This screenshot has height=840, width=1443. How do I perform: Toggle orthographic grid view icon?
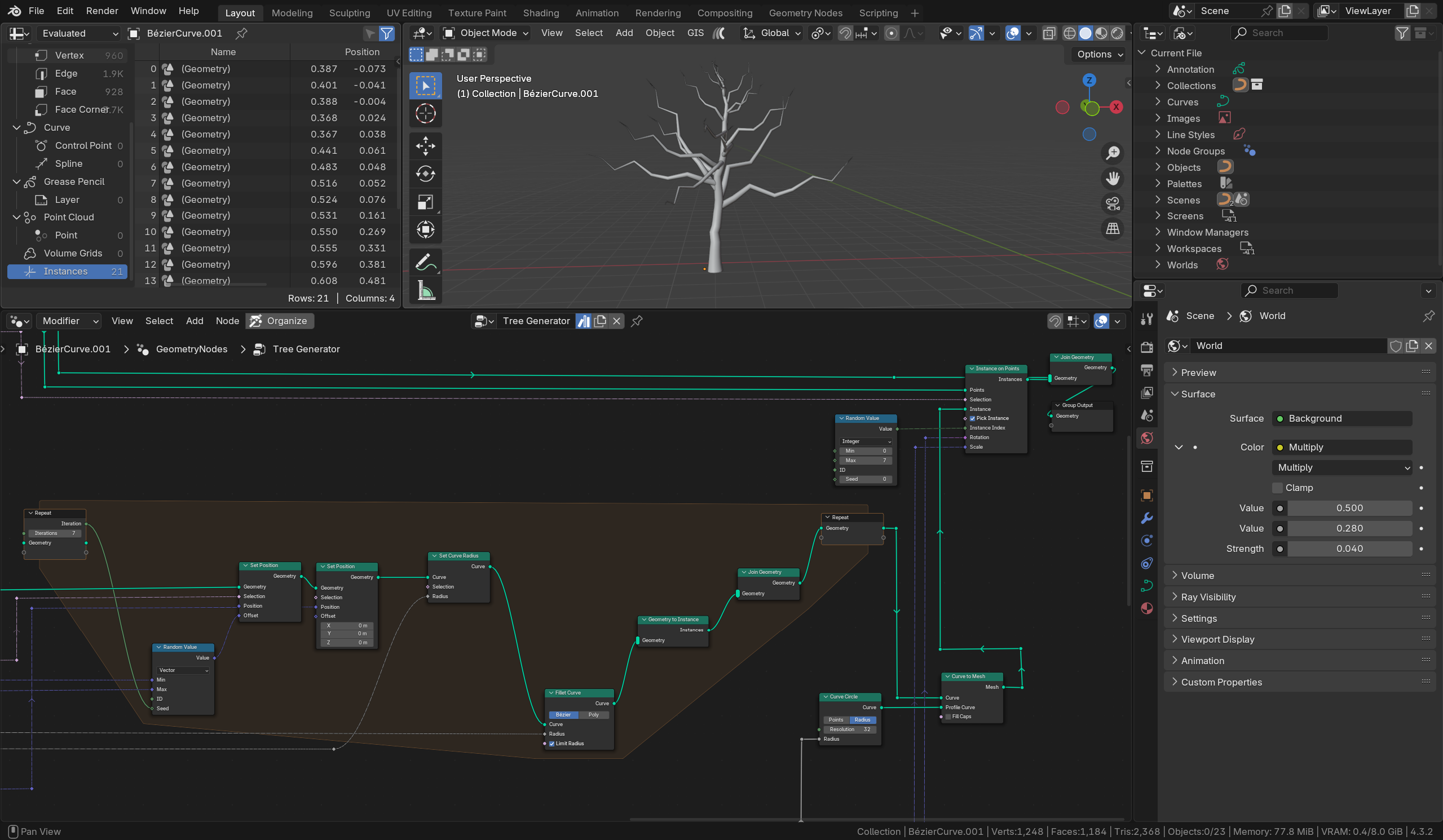1113,229
